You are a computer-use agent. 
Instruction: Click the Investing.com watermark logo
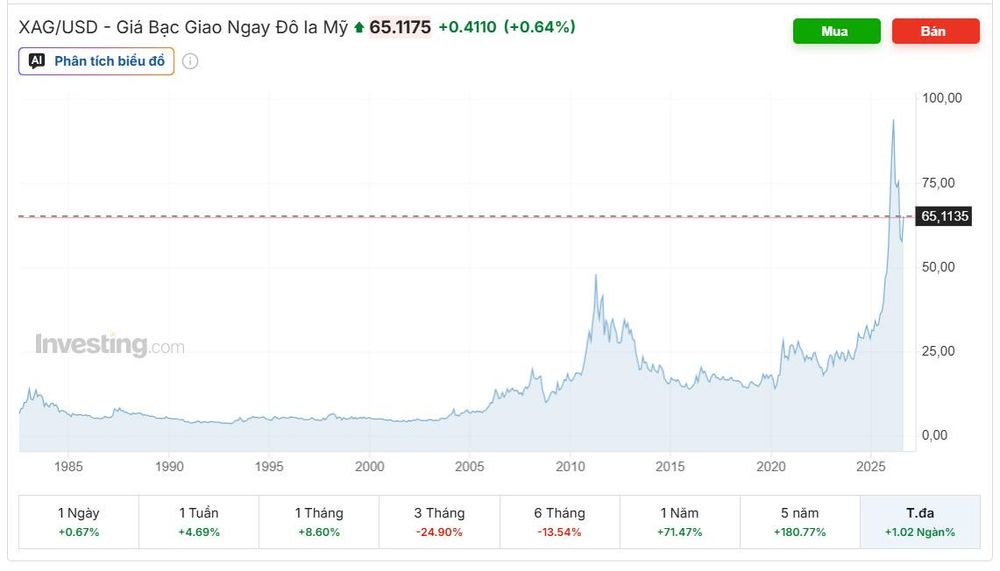[110, 345]
